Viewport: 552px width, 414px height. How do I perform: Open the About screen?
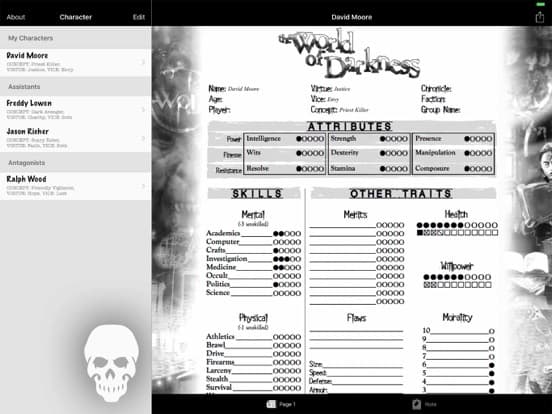click(16, 17)
